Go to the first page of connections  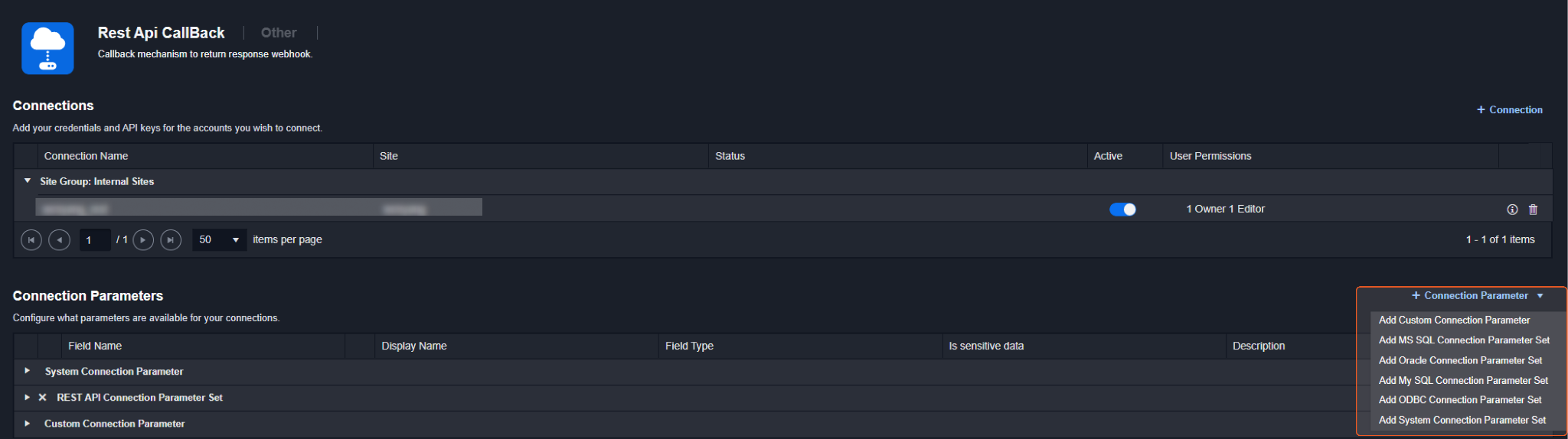31,240
